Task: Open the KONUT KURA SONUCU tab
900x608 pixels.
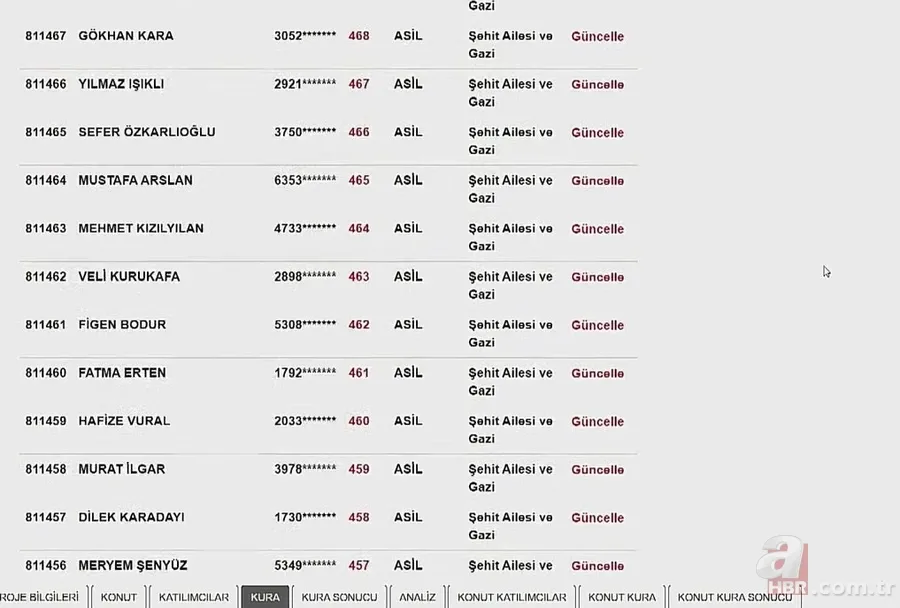Action: pyautogui.click(x=734, y=597)
